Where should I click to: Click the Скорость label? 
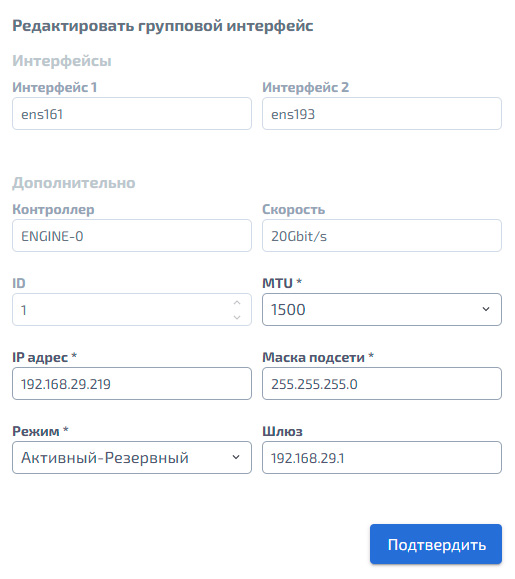coord(293,209)
